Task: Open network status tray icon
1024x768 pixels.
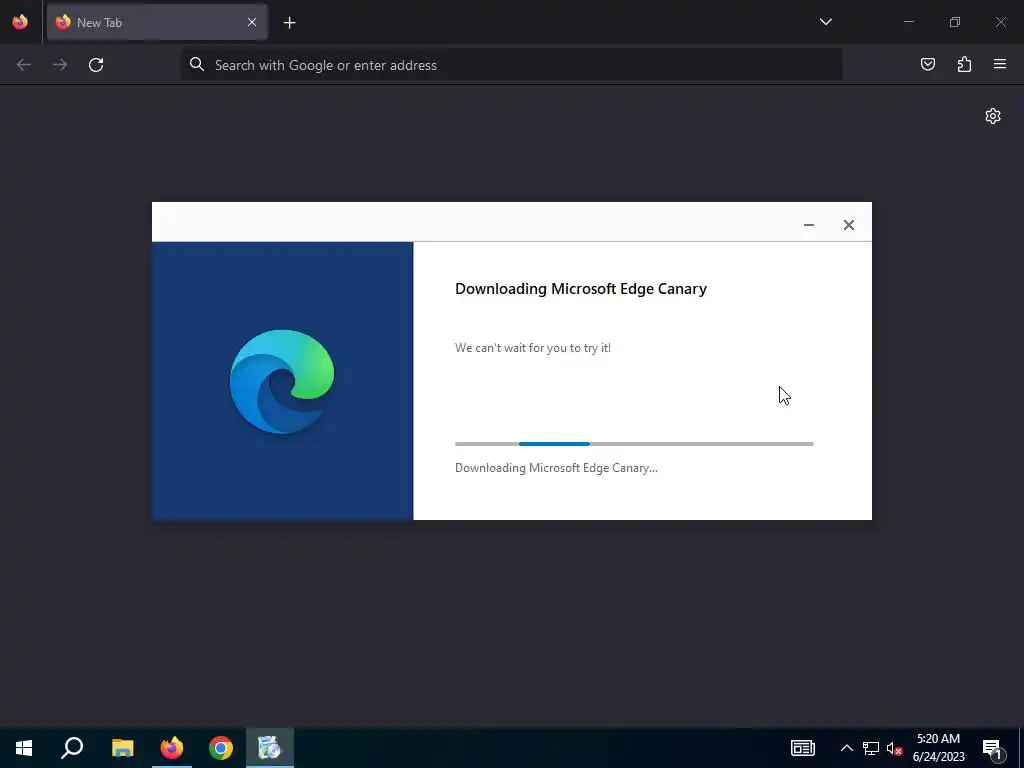Action: (x=871, y=748)
